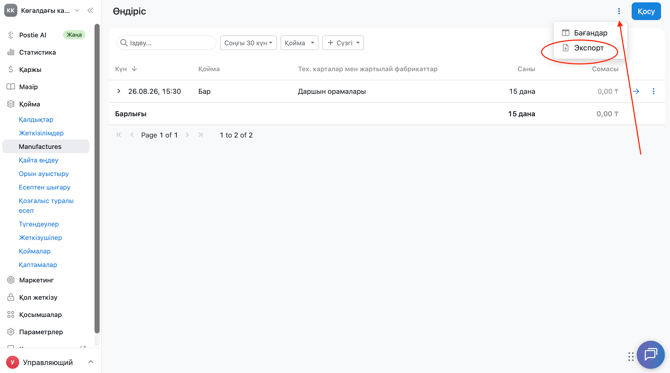The image size is (670, 373).
Task: Open the Сүзгі add-filter dropdown
Action: (x=343, y=43)
